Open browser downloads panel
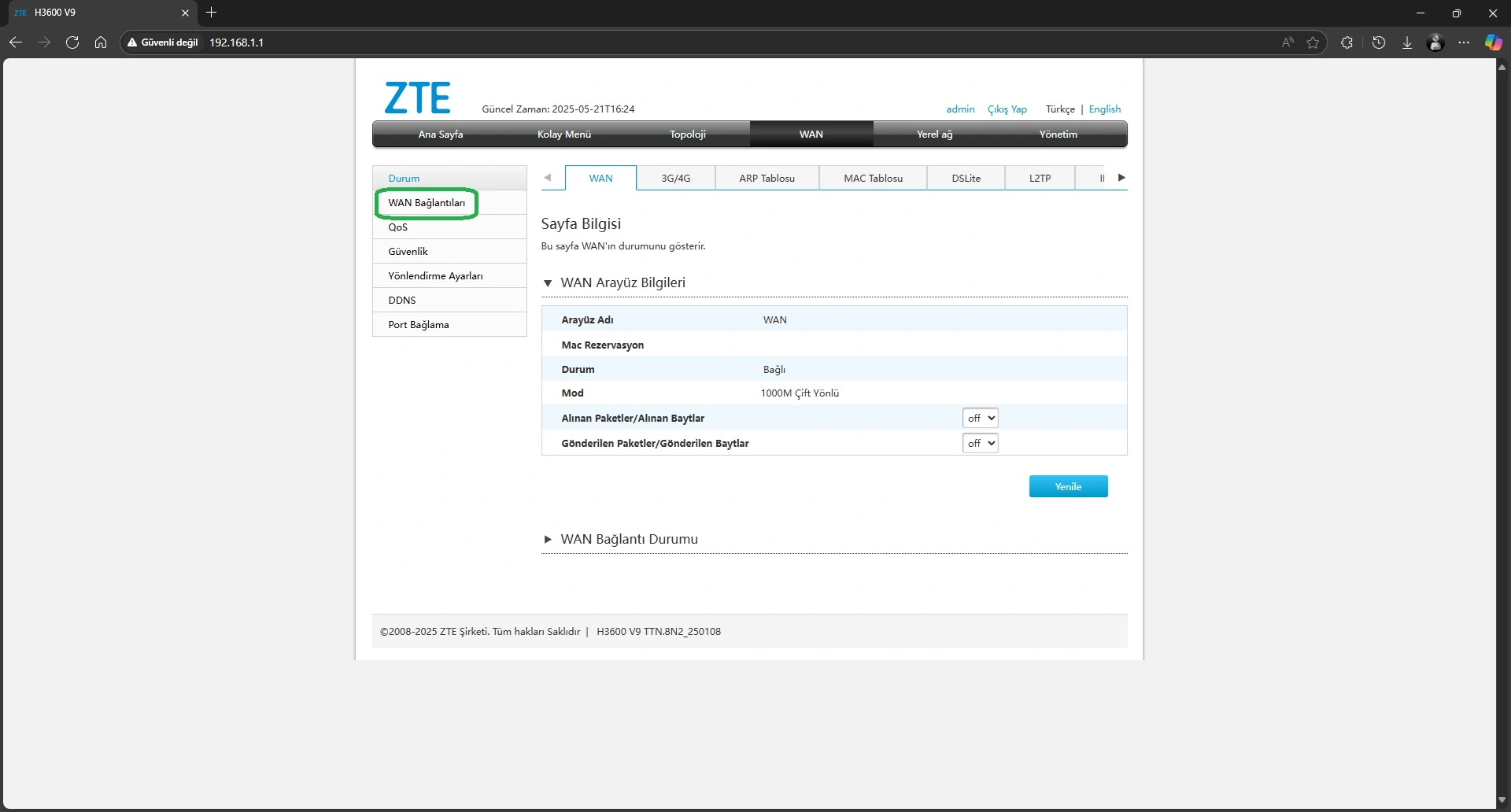 [1407, 42]
